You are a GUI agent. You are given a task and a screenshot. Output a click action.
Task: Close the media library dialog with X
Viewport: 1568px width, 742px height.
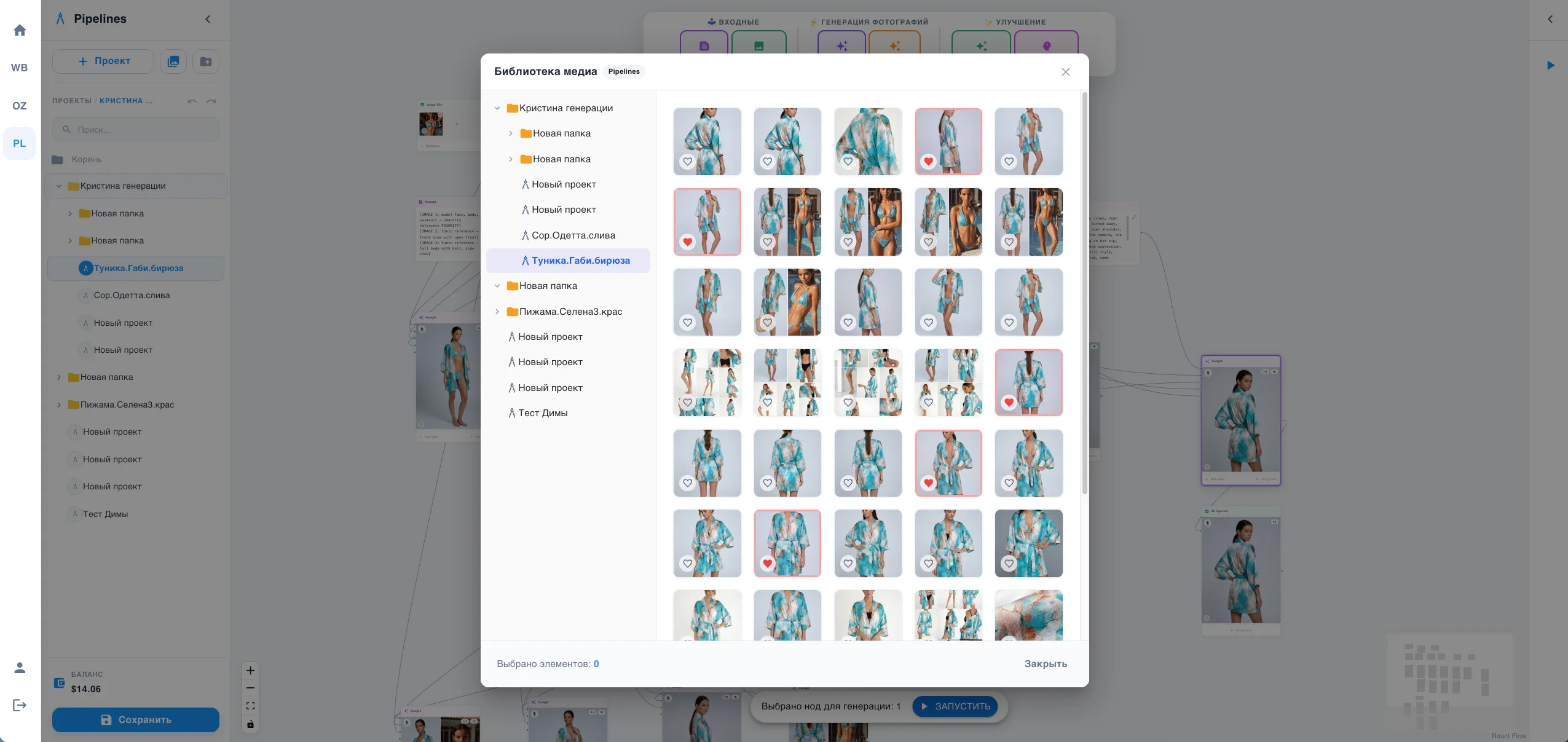[1066, 72]
